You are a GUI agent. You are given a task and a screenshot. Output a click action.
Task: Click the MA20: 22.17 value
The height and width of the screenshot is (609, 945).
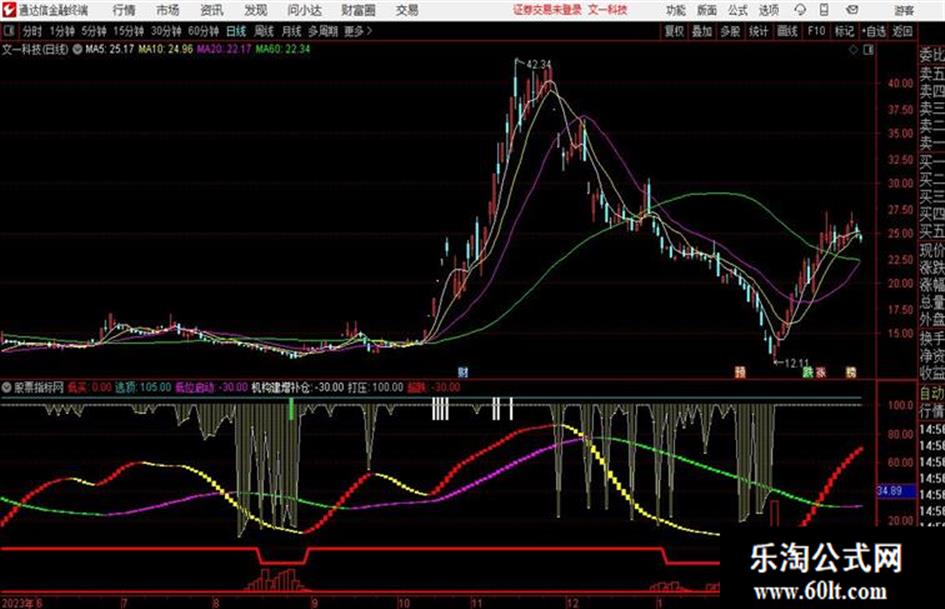pos(224,49)
